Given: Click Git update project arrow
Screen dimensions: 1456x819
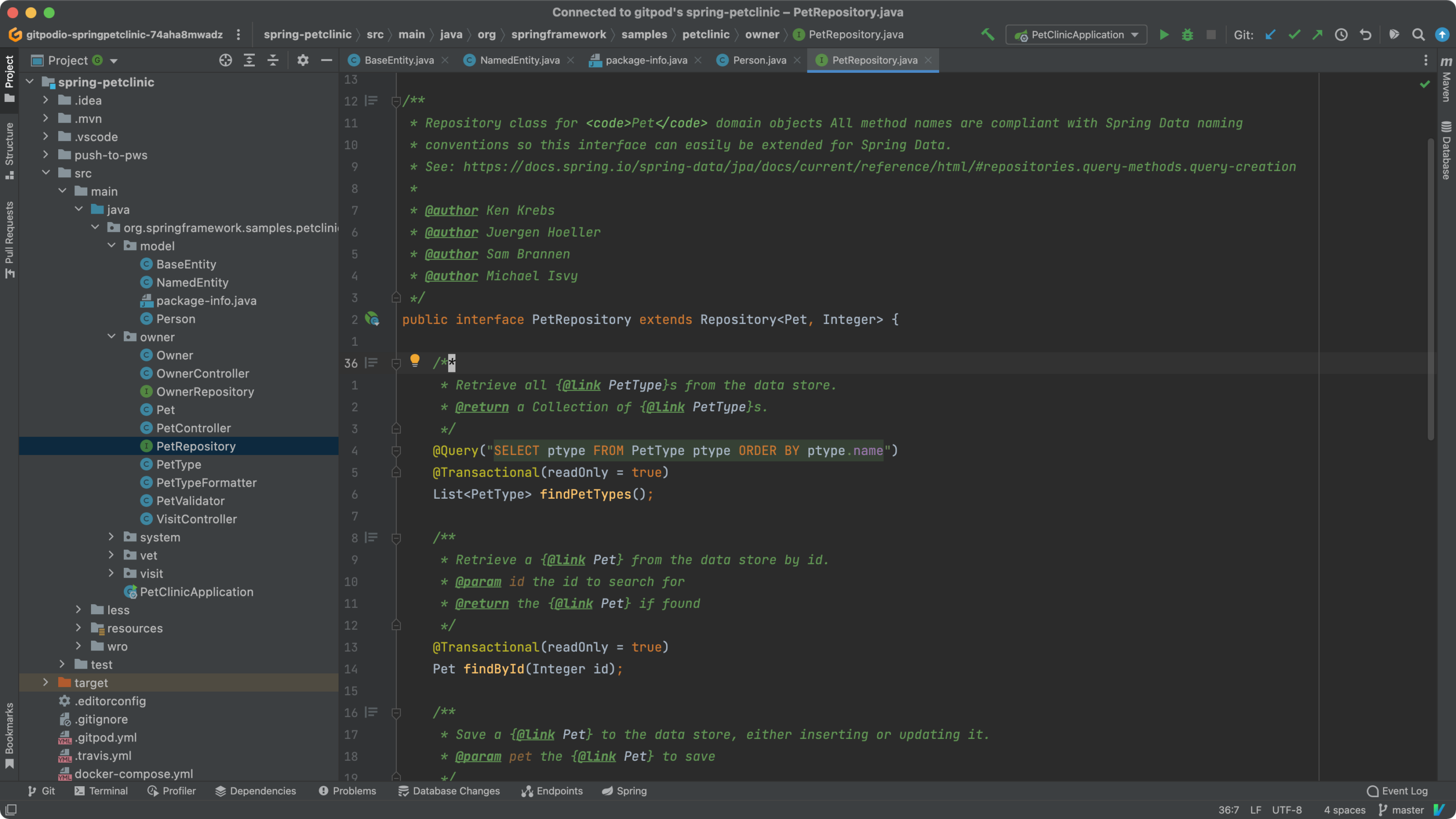Looking at the screenshot, I should point(1270,34).
